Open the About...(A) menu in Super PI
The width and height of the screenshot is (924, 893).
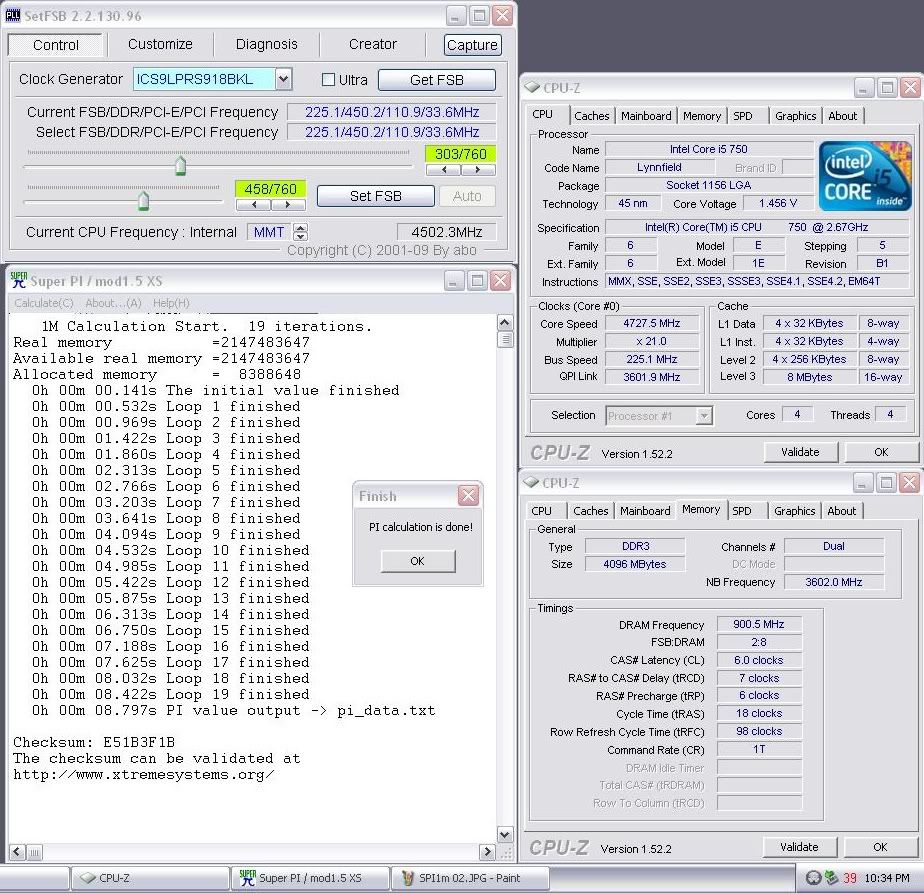[113, 303]
